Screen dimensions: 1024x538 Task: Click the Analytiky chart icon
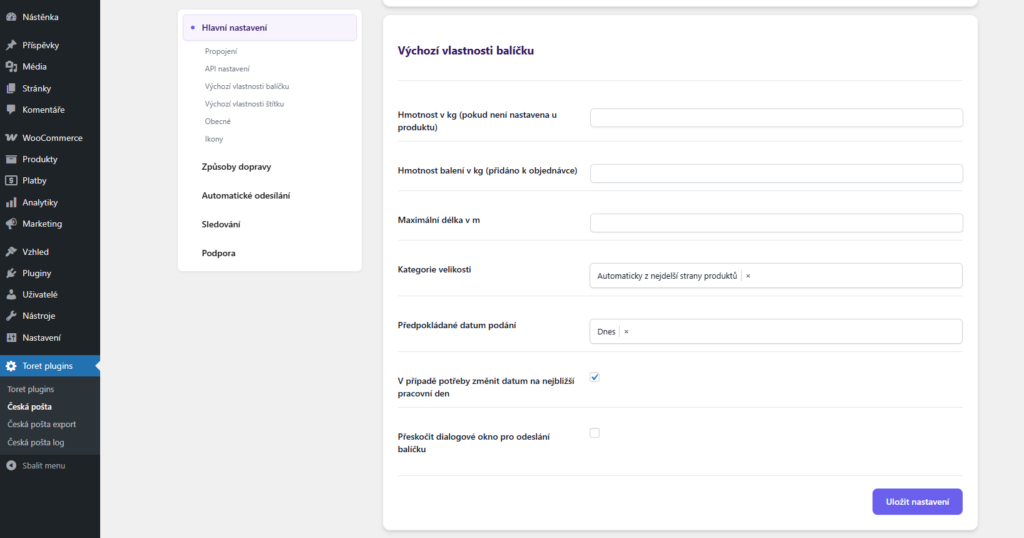pos(11,202)
